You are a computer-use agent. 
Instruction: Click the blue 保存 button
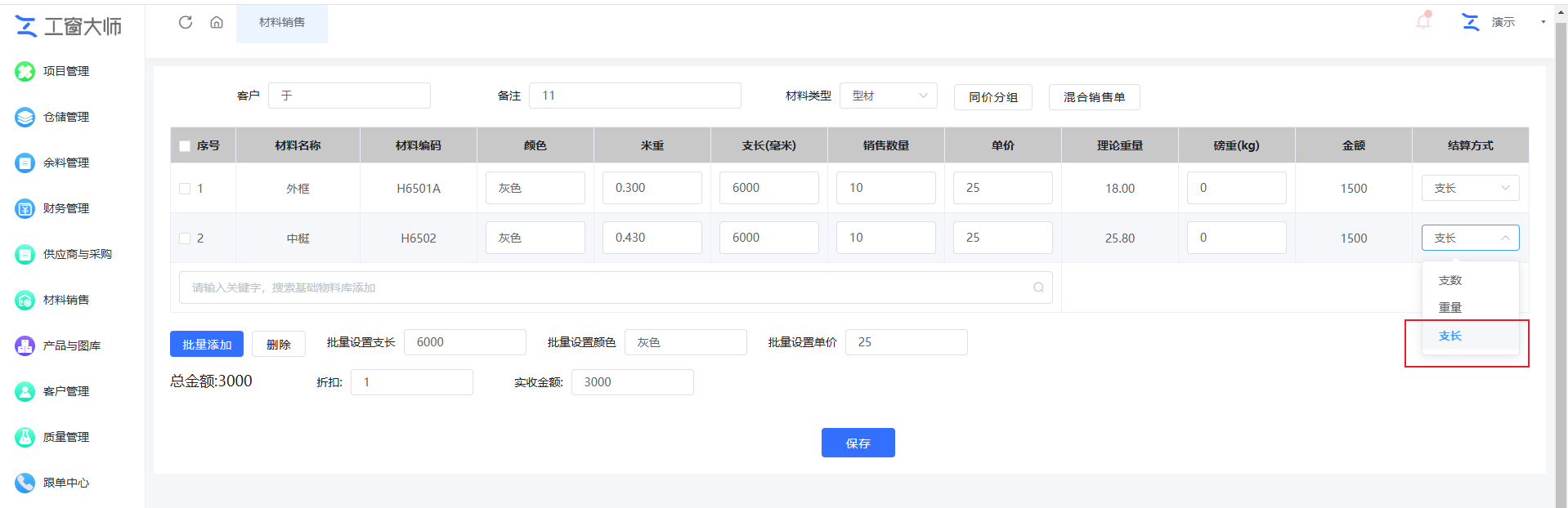coord(858,443)
